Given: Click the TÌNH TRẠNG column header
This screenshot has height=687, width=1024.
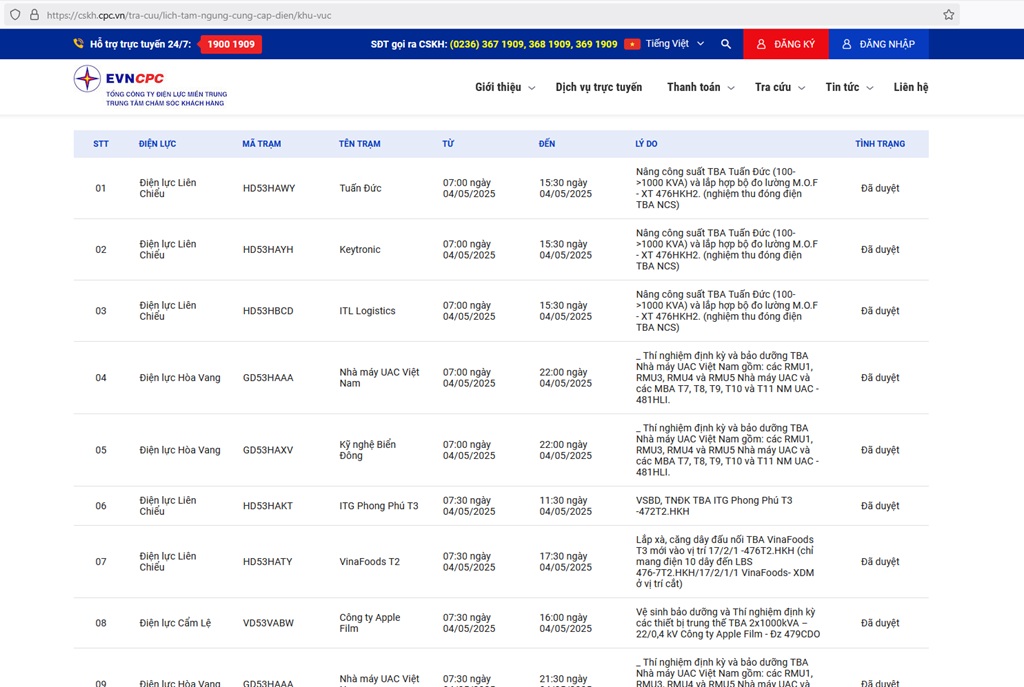Looking at the screenshot, I should pyautogui.click(x=880, y=144).
